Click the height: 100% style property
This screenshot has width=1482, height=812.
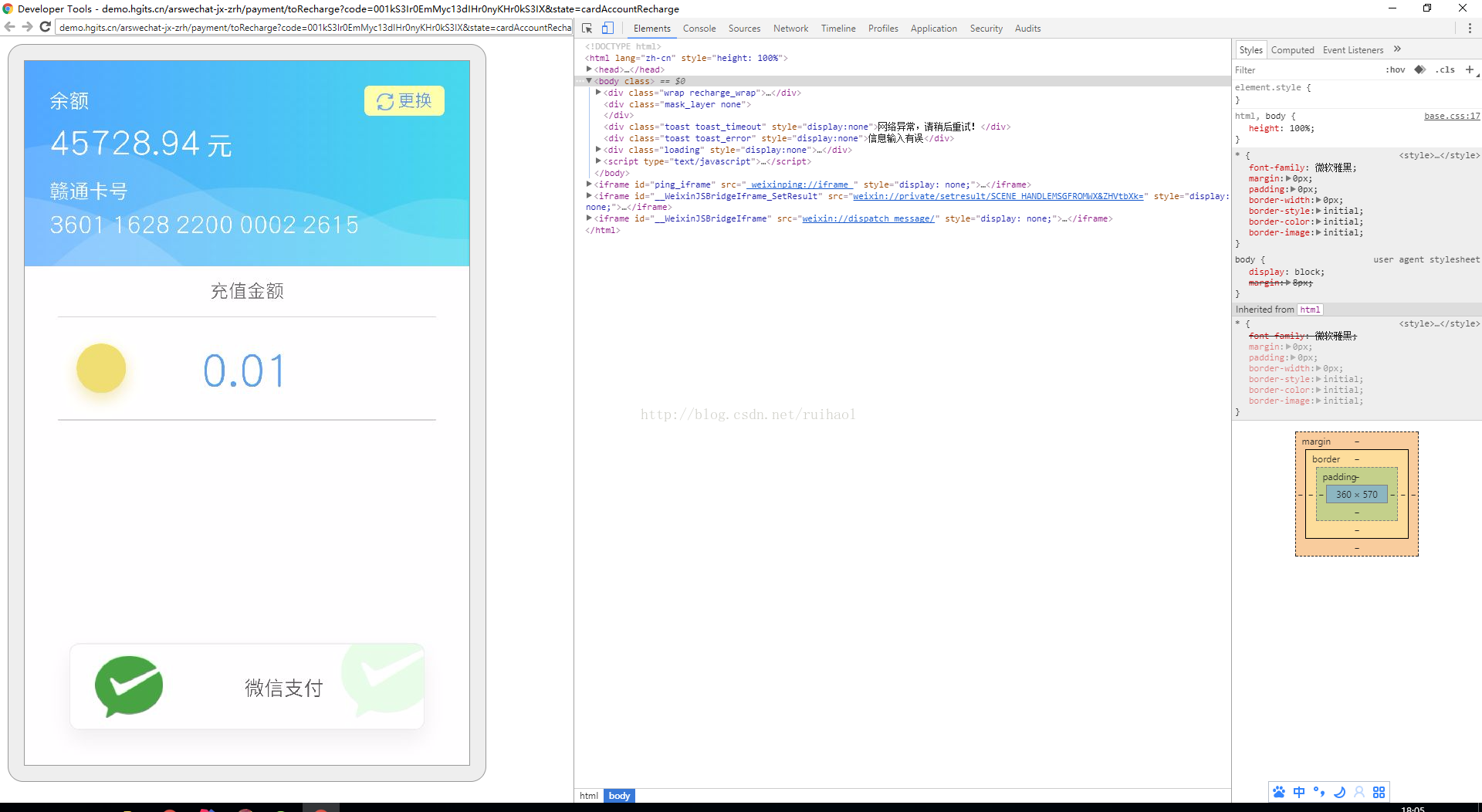(1281, 128)
